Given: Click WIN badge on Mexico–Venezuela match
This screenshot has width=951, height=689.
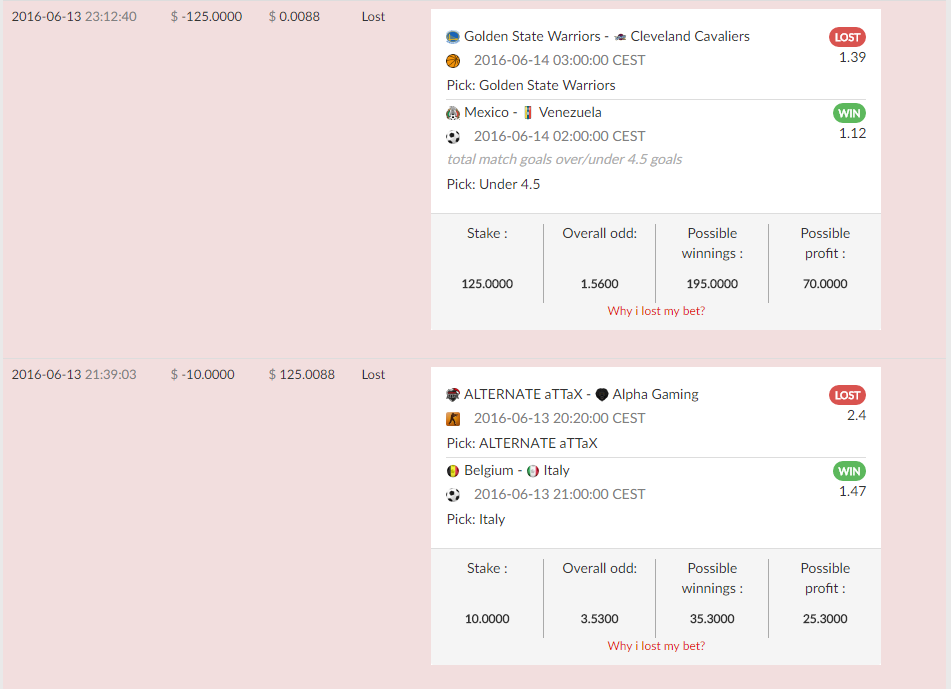Looking at the screenshot, I should coord(849,113).
